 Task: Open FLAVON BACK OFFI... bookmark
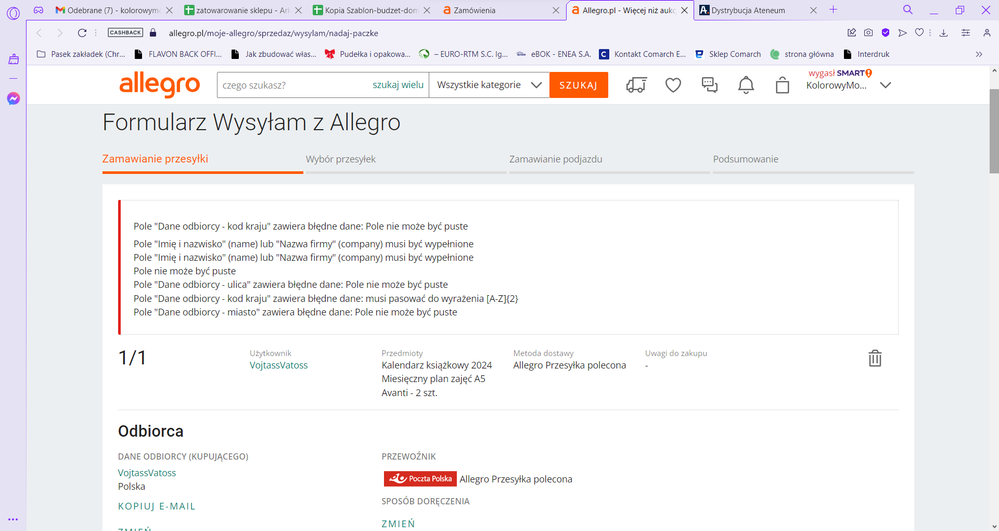pyautogui.click(x=178, y=54)
